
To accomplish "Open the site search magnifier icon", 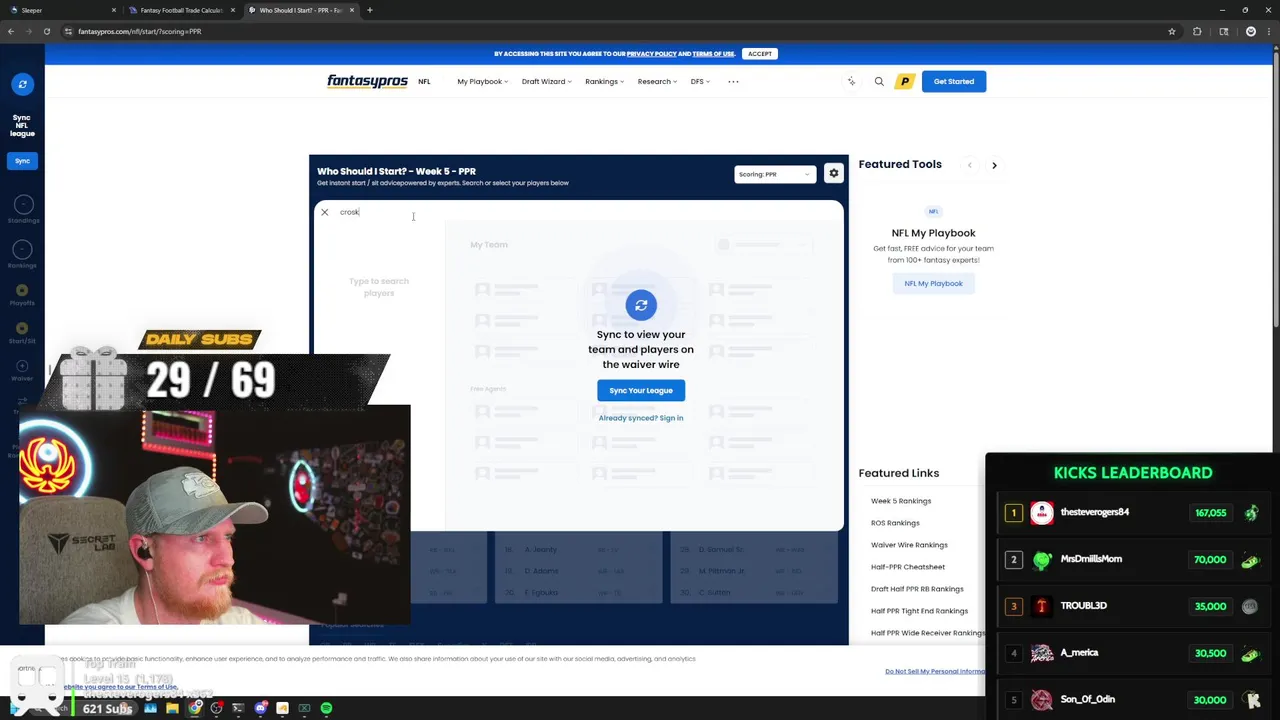I will (879, 81).
